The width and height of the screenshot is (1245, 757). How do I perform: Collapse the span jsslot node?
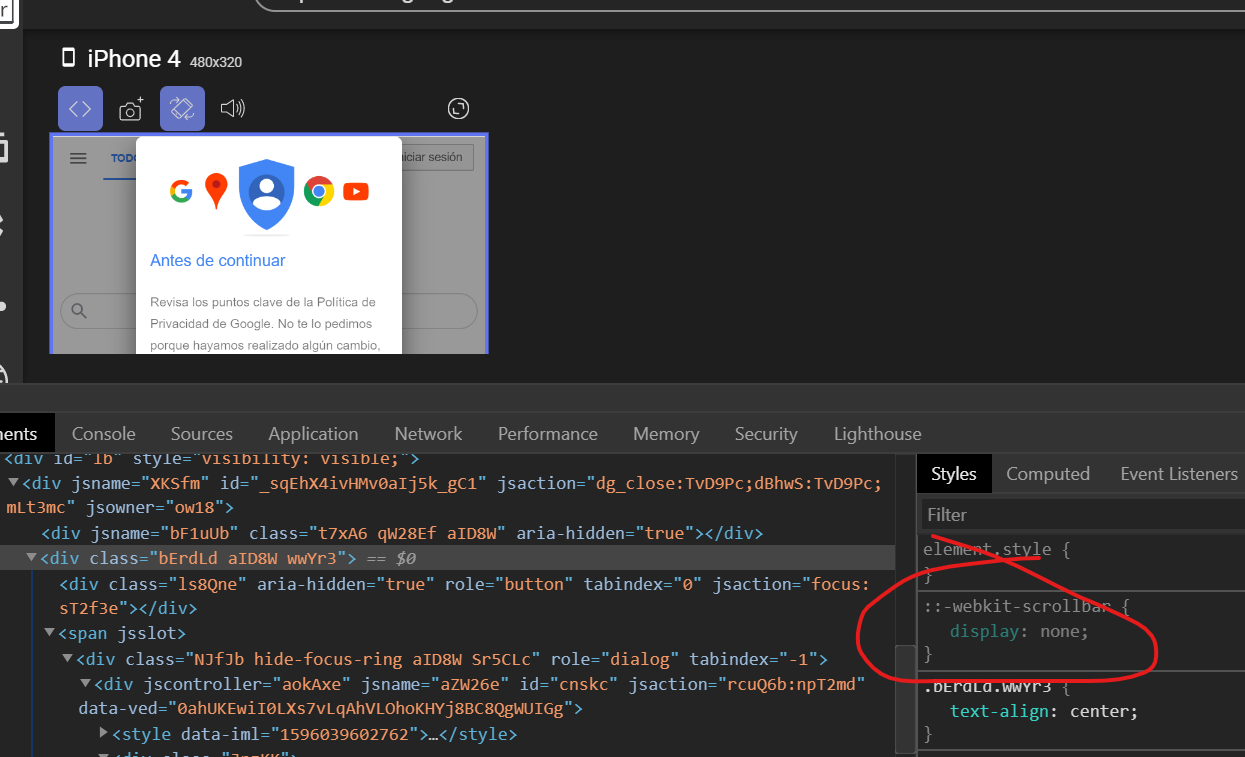point(50,633)
